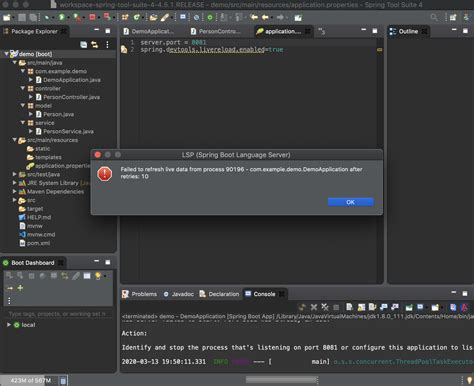Expand the local node in Boot Dashboard

[9, 325]
